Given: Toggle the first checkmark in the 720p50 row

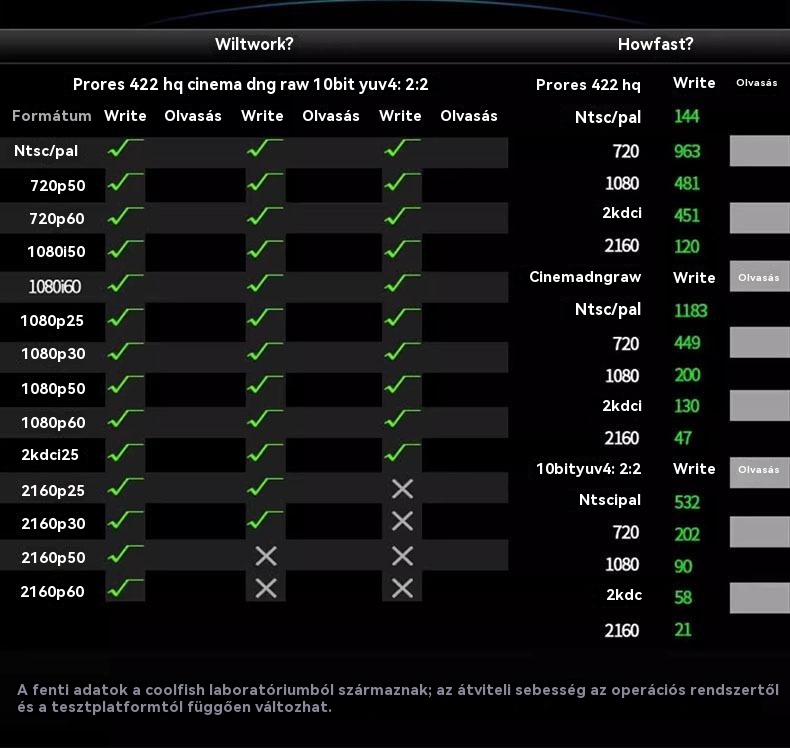Looking at the screenshot, I should coord(125,184).
